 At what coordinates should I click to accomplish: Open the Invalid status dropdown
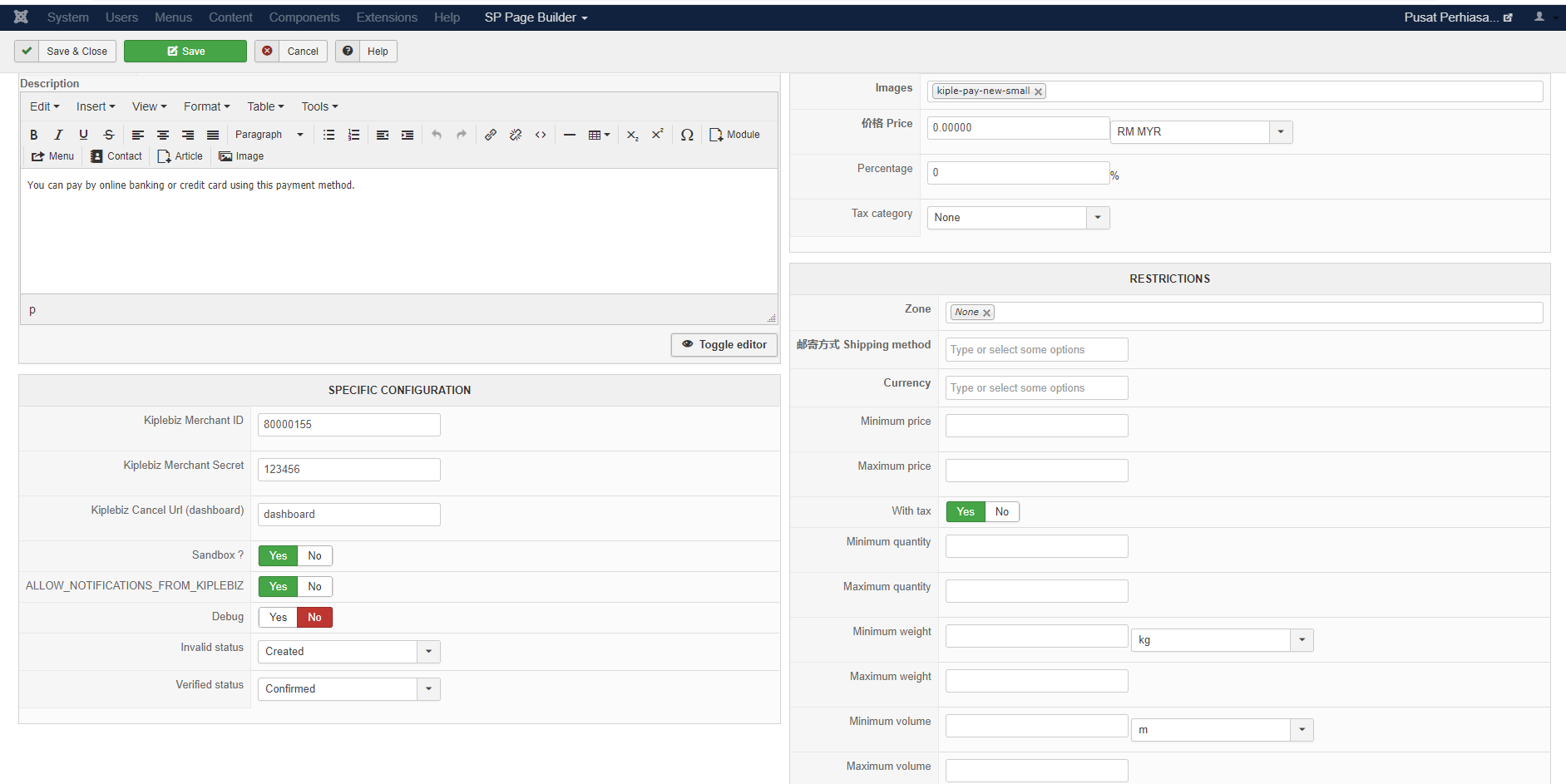349,652
